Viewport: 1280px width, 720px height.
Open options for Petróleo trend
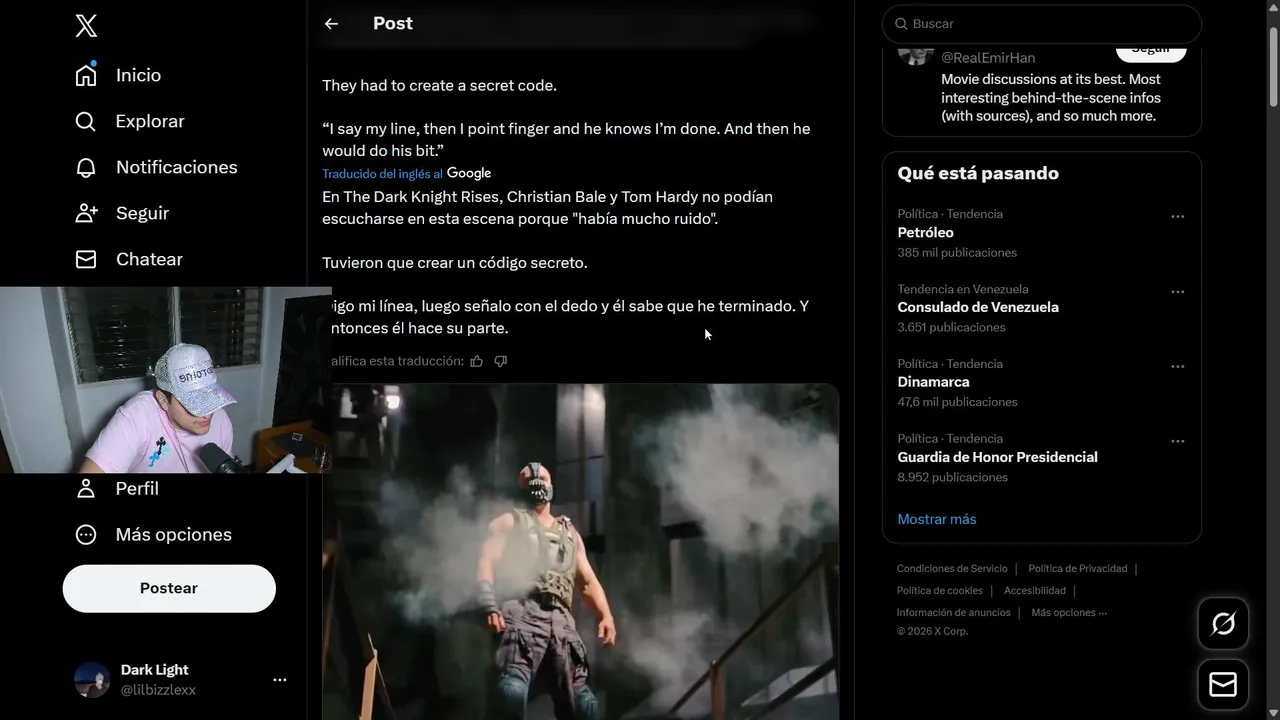point(1177,217)
